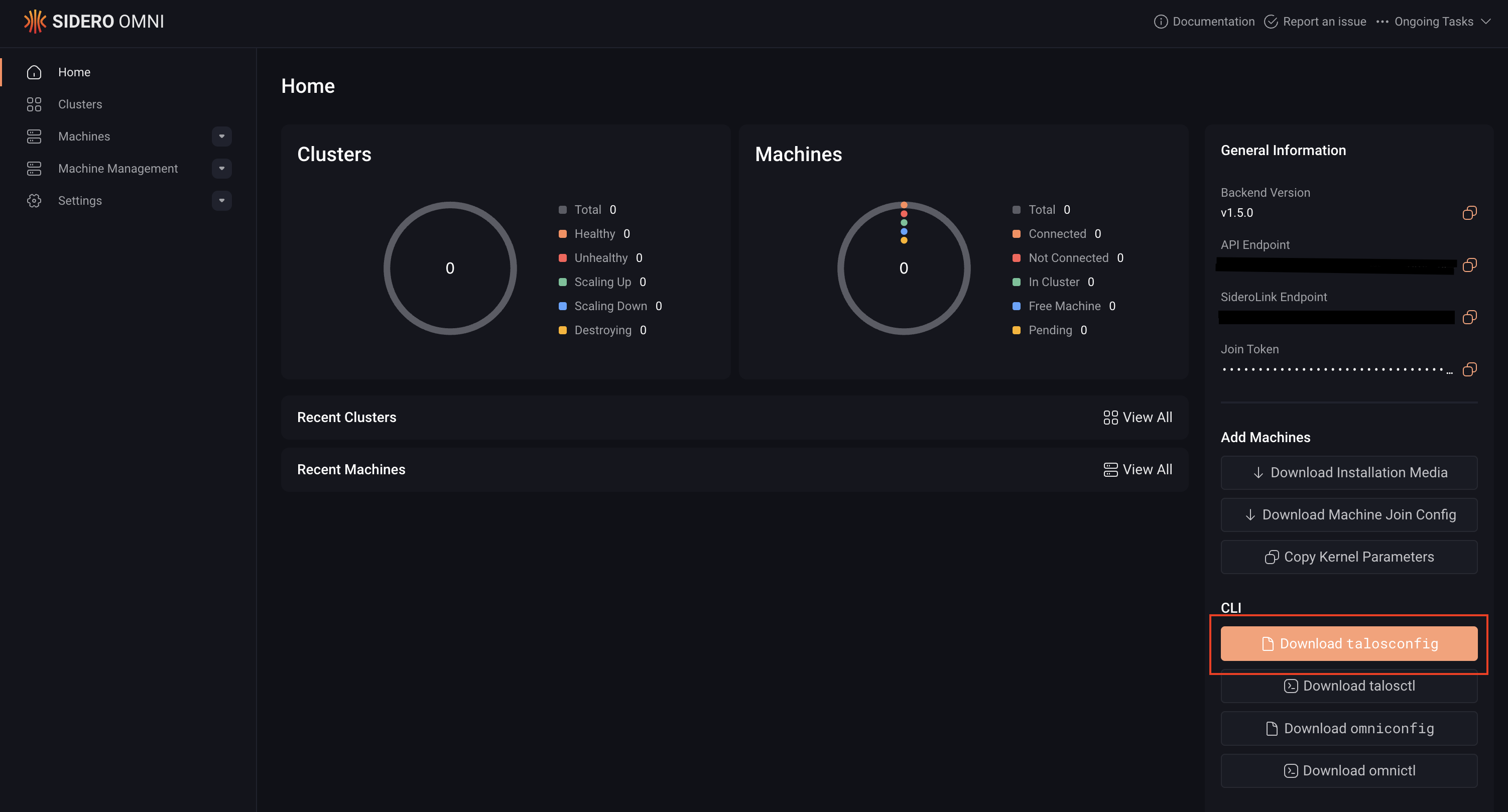
Task: Copy the Backend Version using its copy icon
Action: 1469,212
